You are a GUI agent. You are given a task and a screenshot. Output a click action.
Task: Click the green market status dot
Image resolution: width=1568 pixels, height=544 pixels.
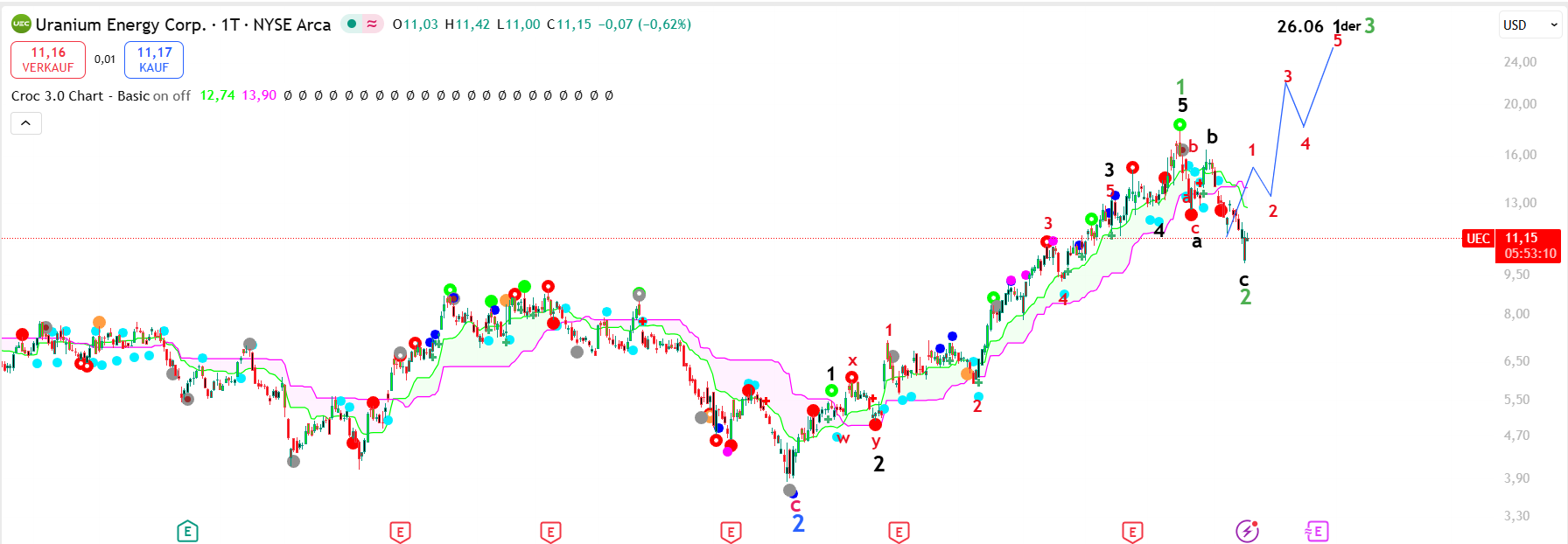[x=351, y=24]
